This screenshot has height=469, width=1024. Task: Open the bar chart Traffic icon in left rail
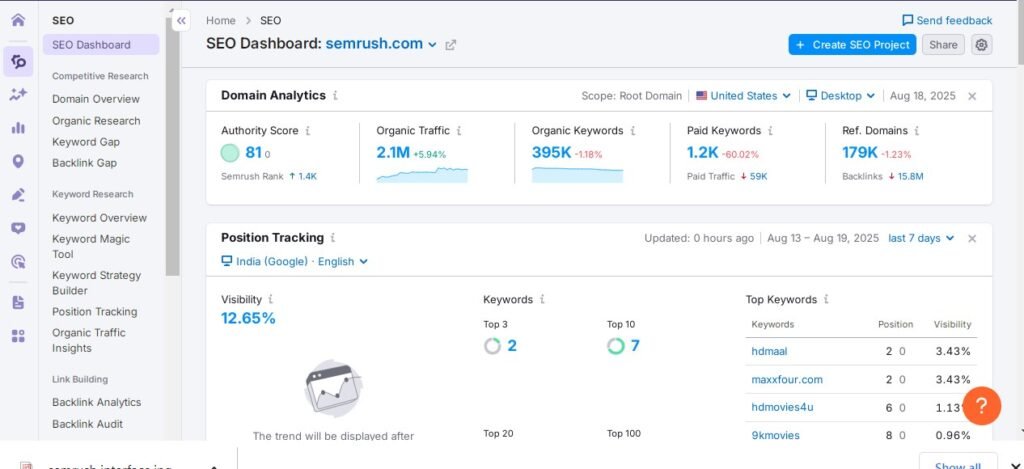(x=18, y=128)
